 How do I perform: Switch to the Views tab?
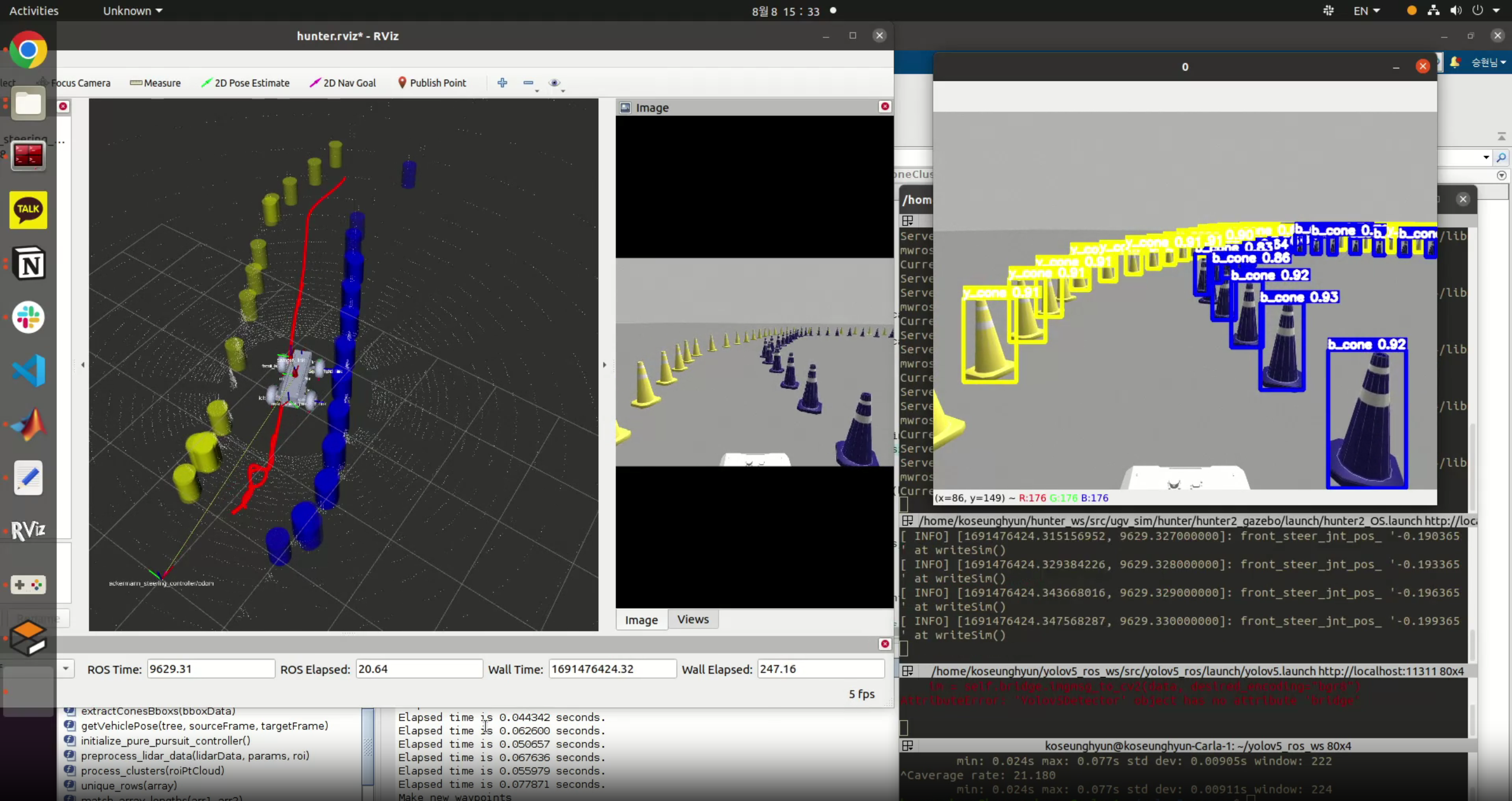click(x=693, y=619)
